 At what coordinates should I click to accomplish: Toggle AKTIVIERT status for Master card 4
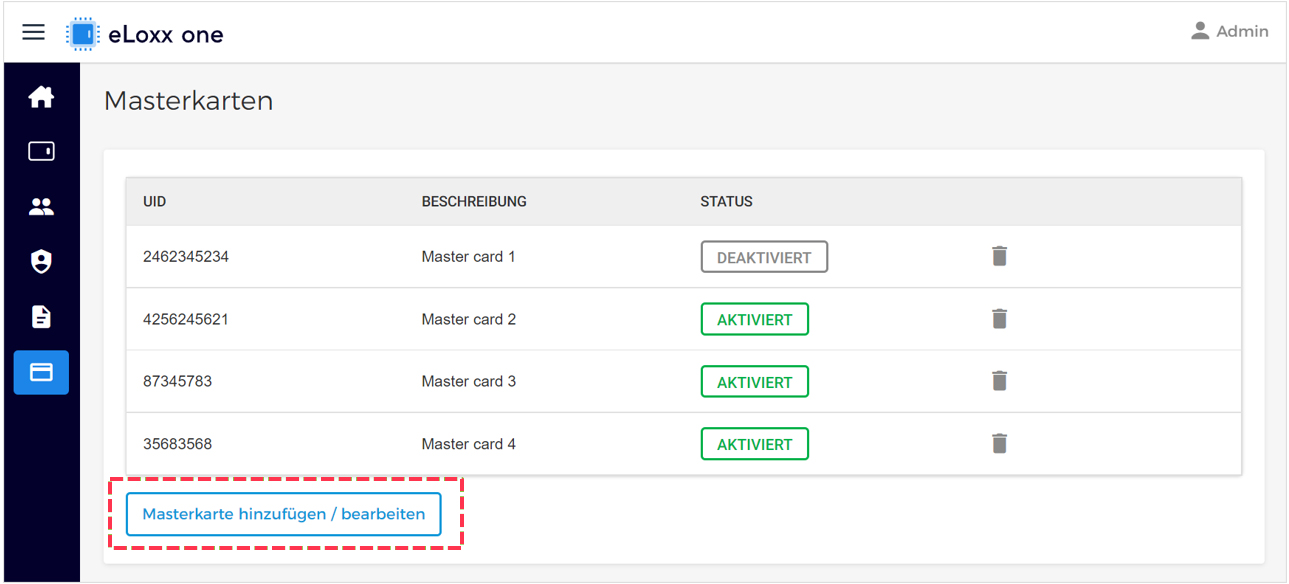[755, 444]
